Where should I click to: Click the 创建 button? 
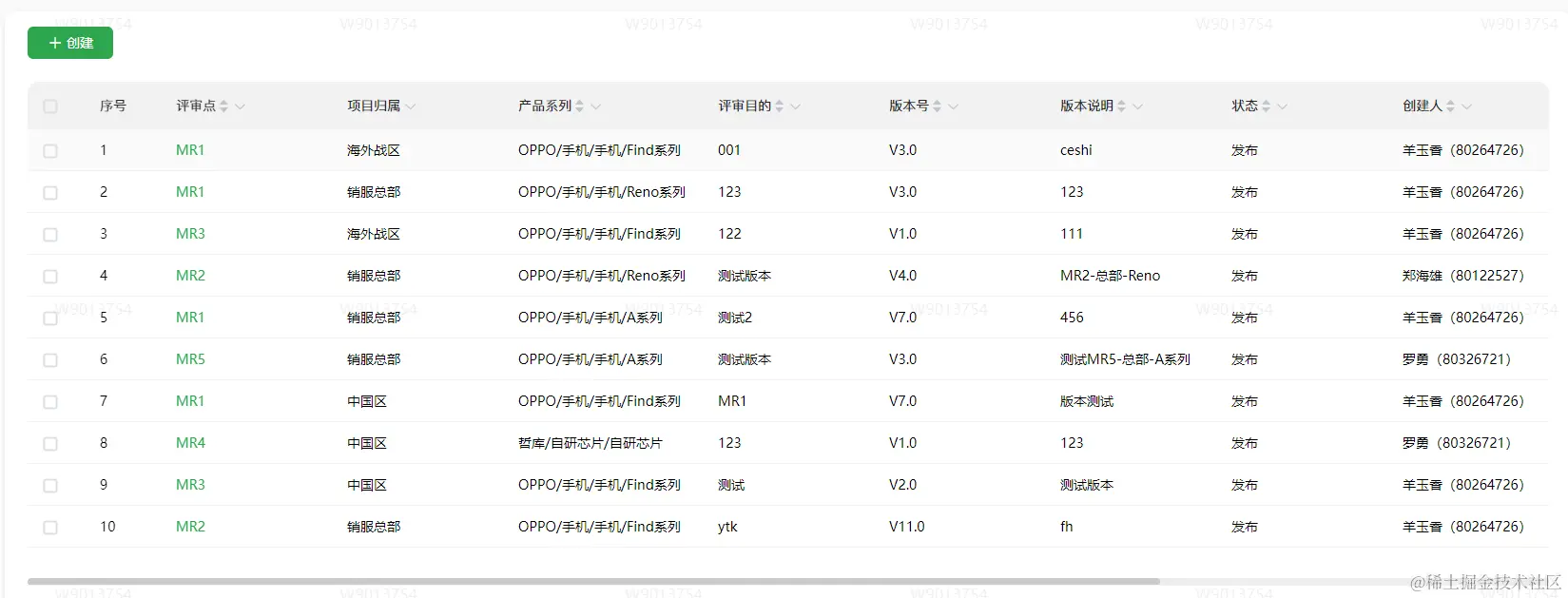click(70, 43)
